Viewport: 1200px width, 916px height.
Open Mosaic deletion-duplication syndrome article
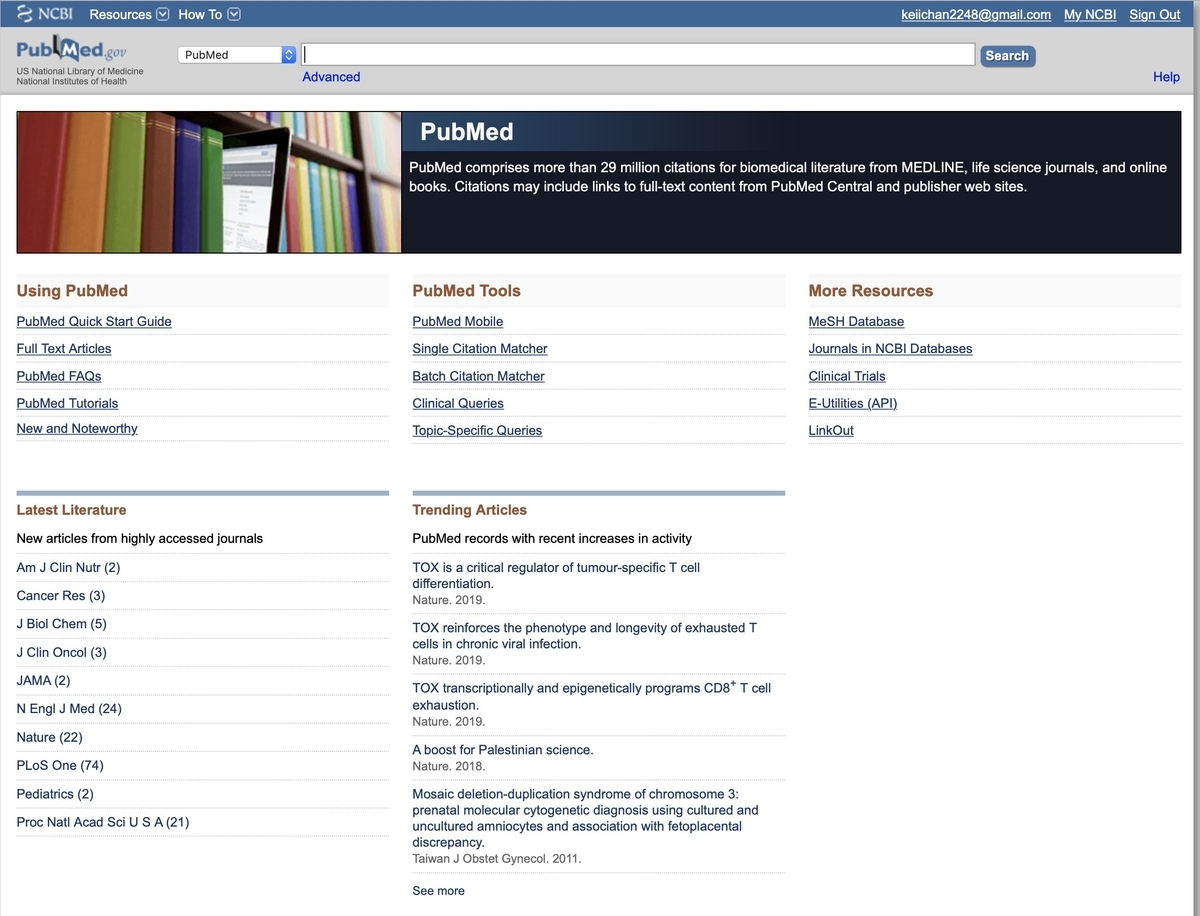pos(585,818)
